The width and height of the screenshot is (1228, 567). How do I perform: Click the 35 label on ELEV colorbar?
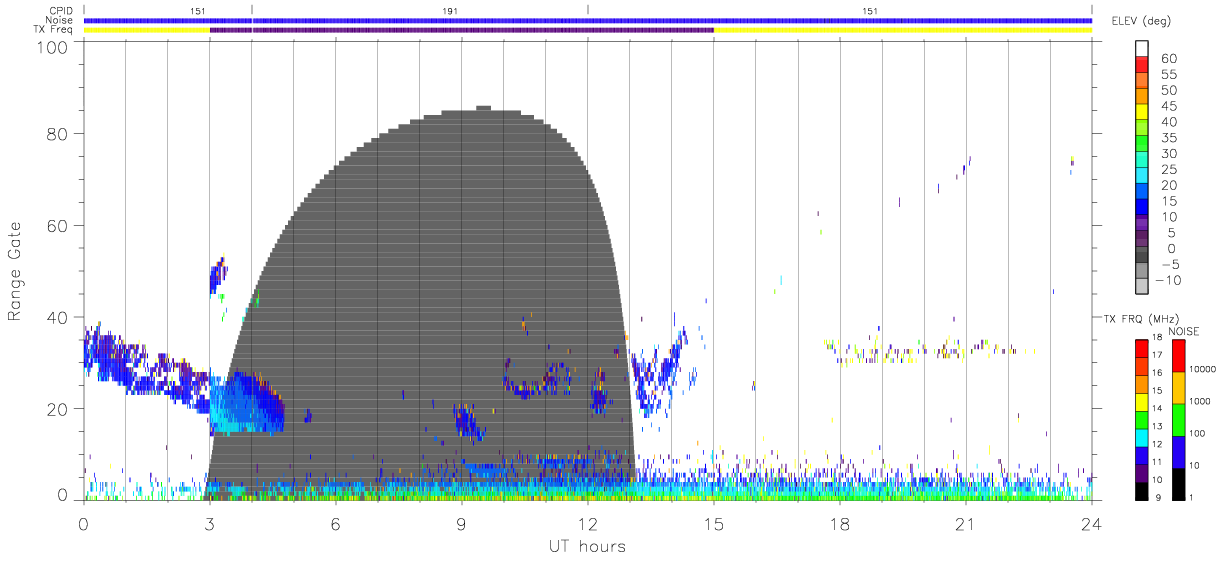[1168, 138]
